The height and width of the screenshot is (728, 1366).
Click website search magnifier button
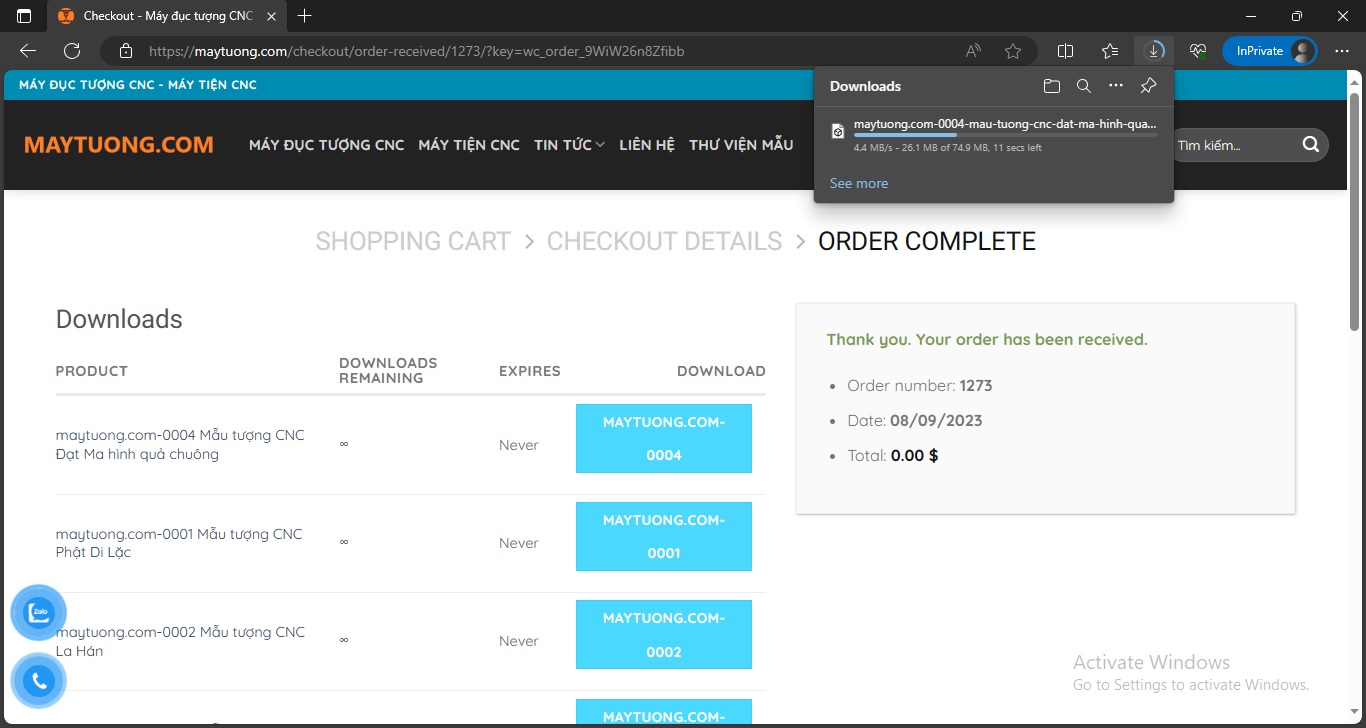click(1311, 145)
